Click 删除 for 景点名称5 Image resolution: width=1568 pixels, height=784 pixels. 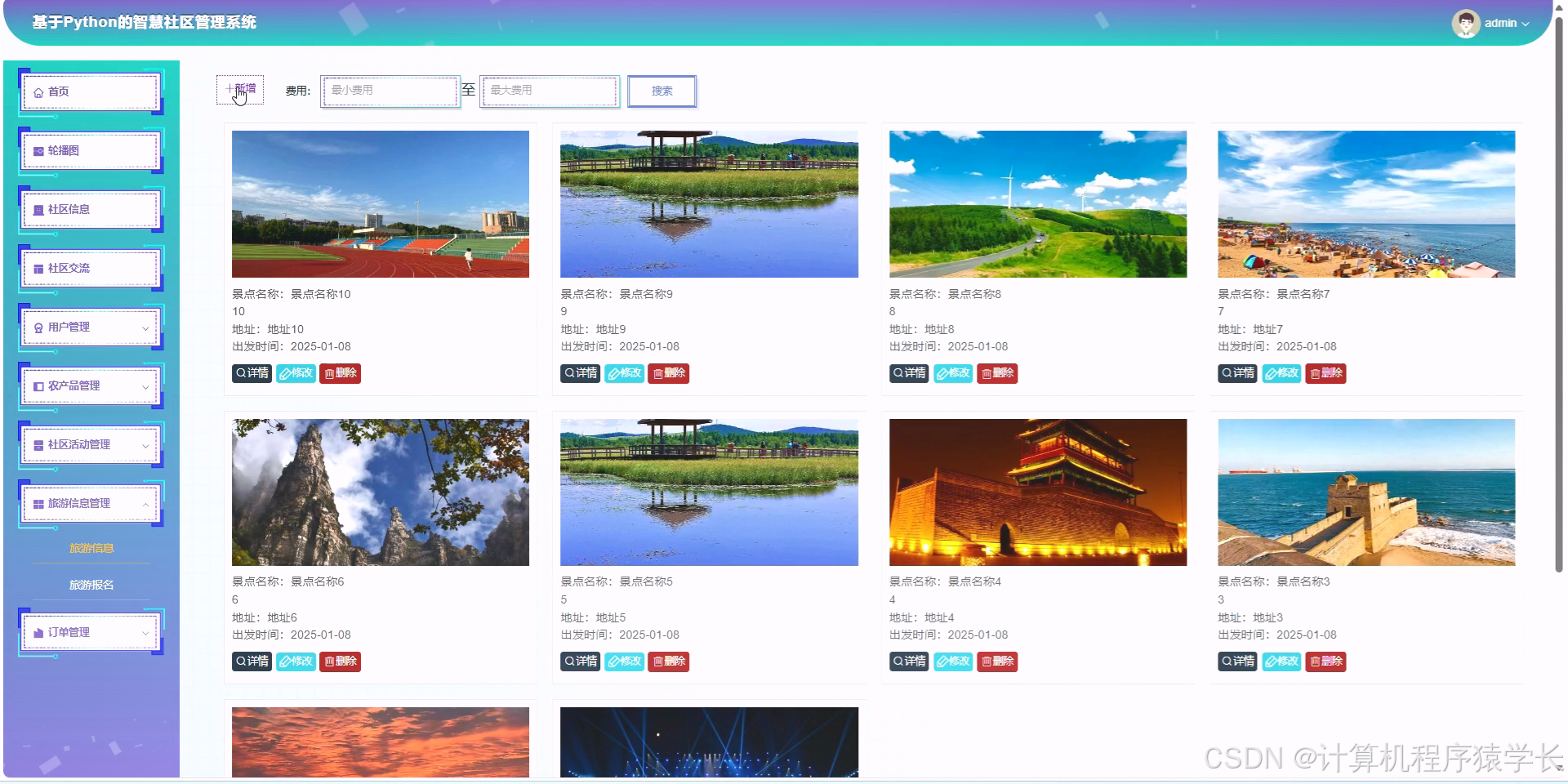pyautogui.click(x=668, y=661)
